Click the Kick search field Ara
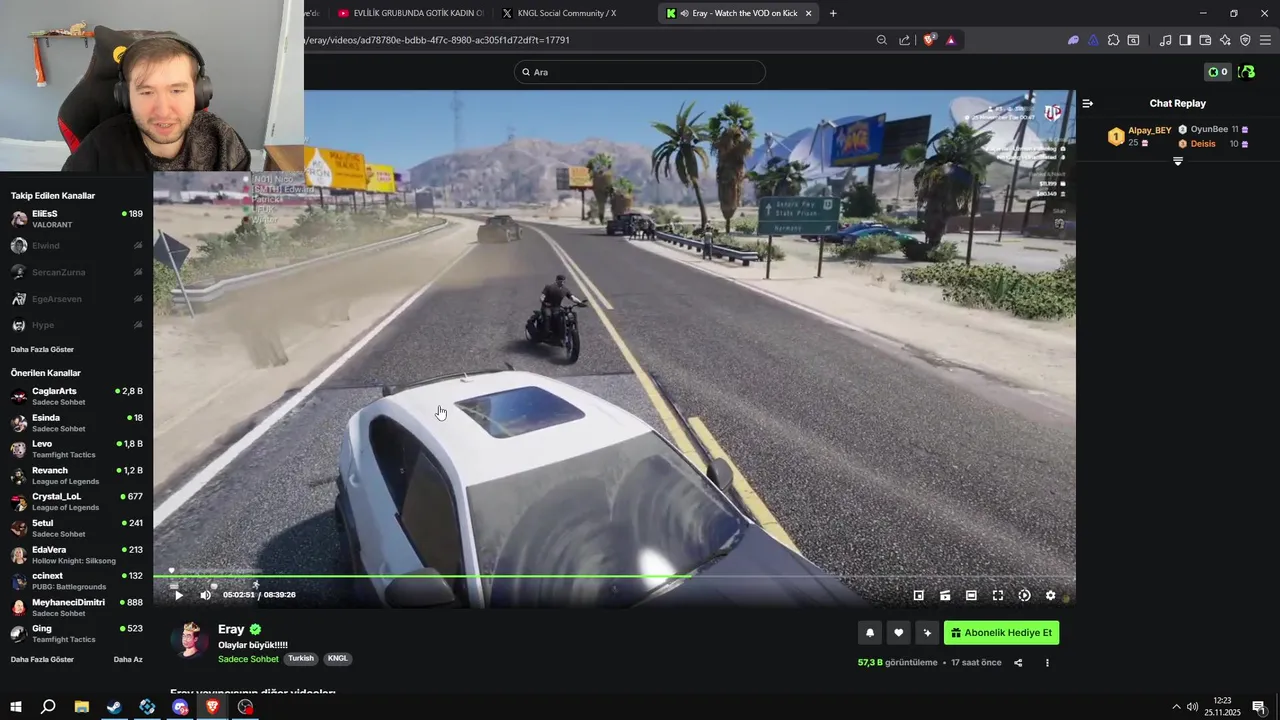 [x=640, y=72]
